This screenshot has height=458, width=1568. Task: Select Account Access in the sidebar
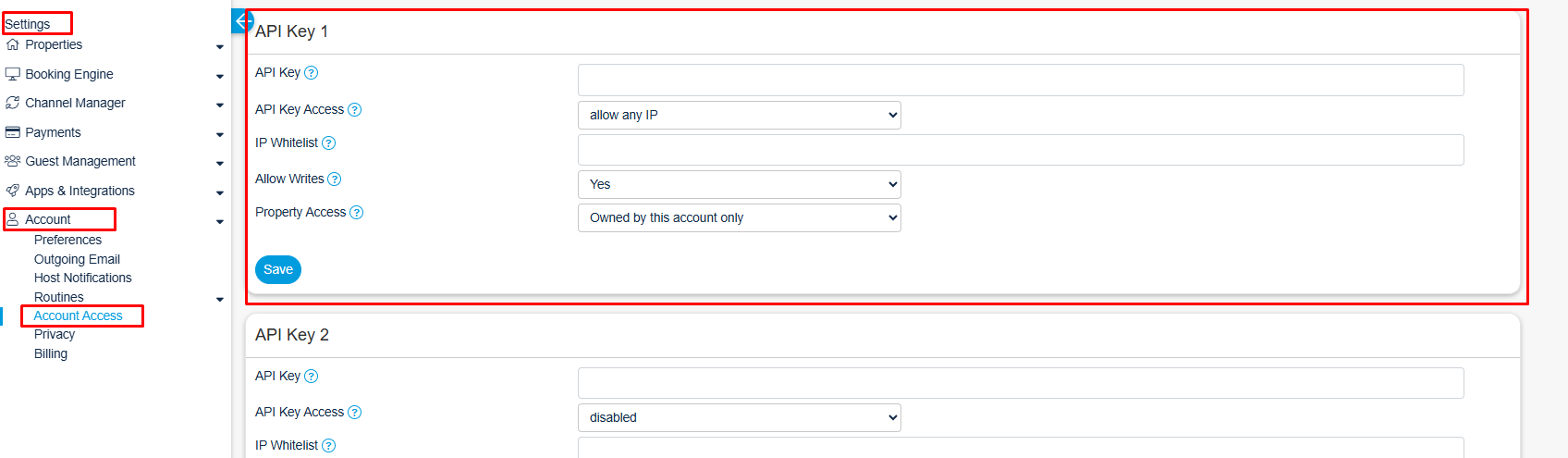pyautogui.click(x=78, y=316)
